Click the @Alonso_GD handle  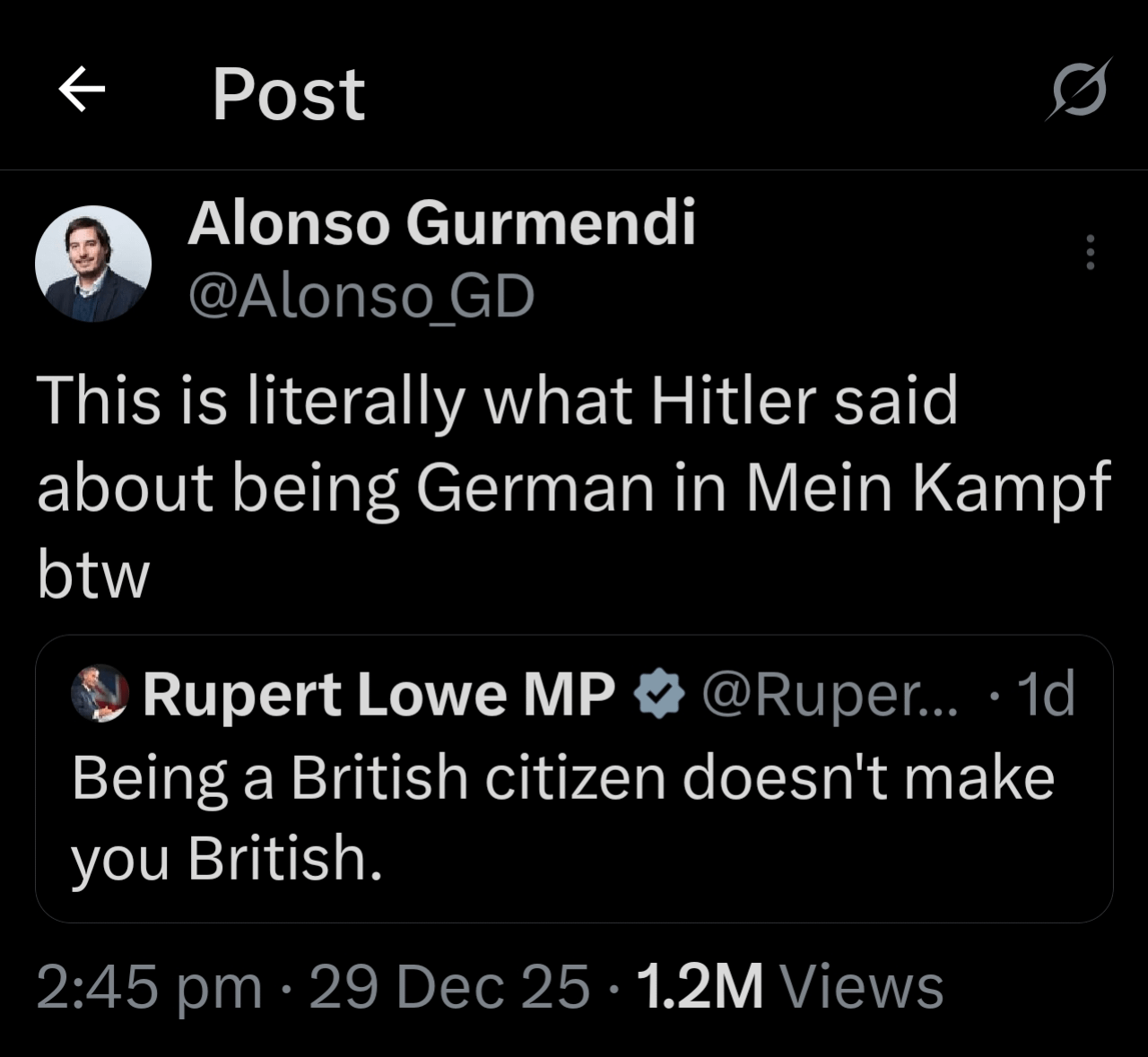tap(361, 297)
